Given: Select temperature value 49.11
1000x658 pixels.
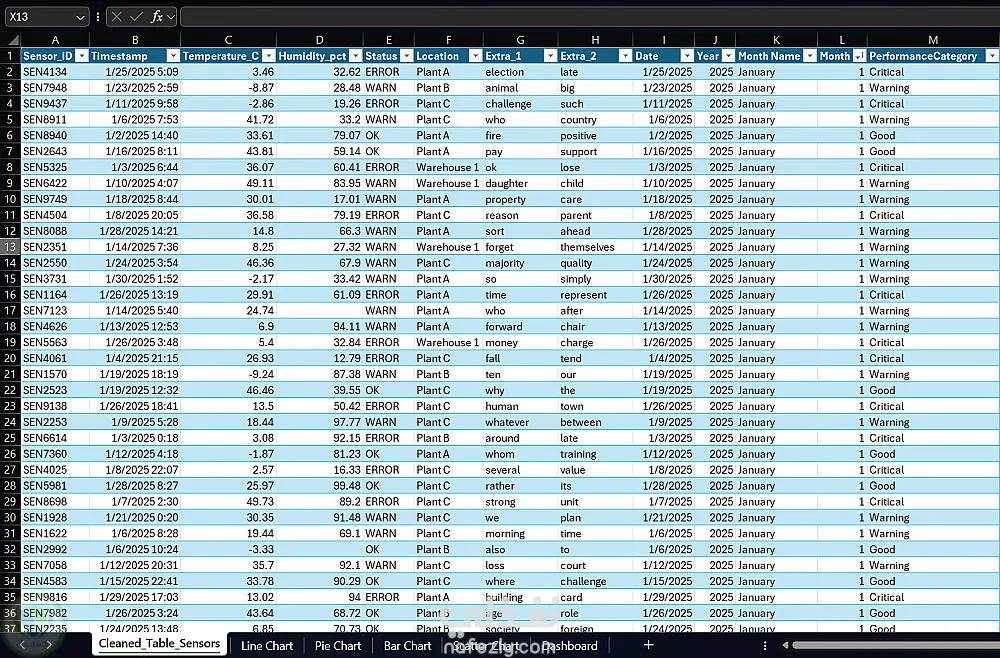Looking at the screenshot, I should click(x=228, y=183).
